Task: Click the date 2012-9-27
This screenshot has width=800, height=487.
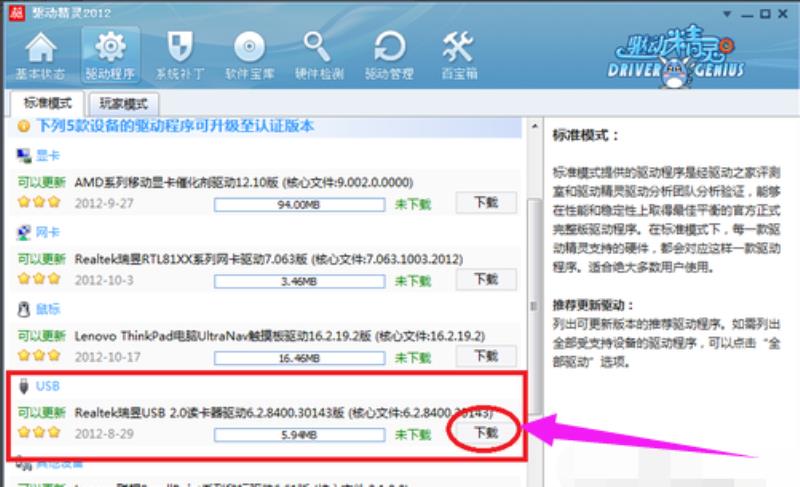Action: (x=104, y=203)
